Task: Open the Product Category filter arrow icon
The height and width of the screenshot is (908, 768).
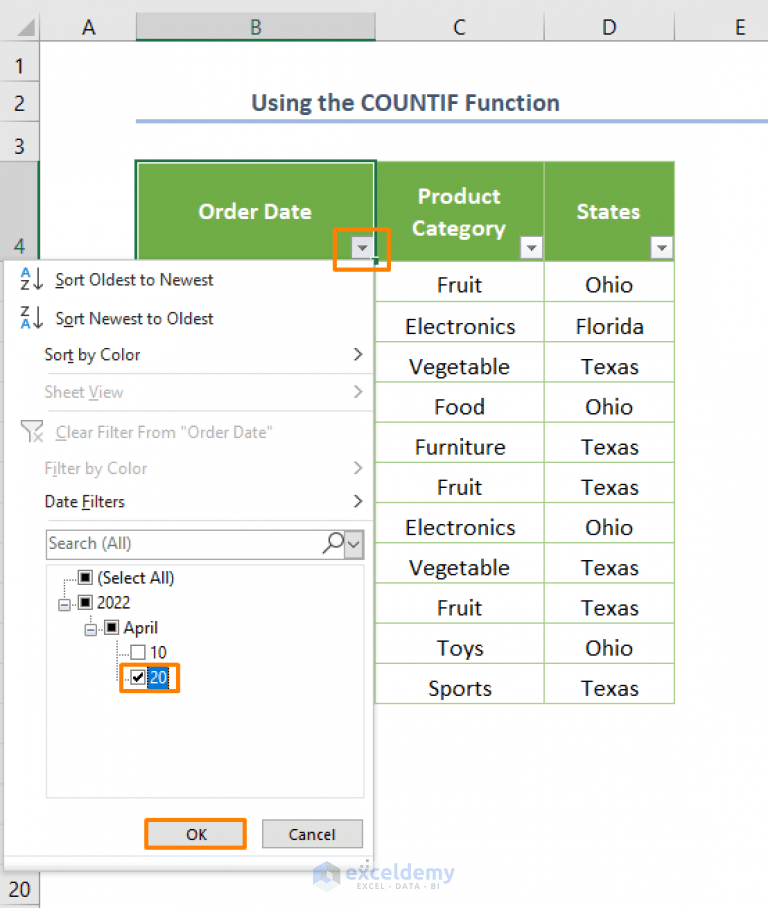Action: (531, 247)
